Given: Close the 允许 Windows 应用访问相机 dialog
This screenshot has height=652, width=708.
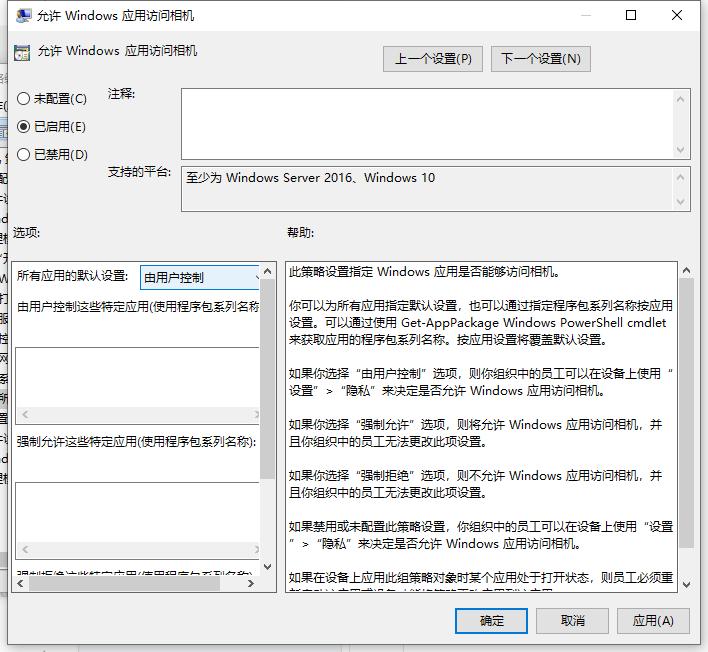Looking at the screenshot, I should pyautogui.click(x=677, y=15).
